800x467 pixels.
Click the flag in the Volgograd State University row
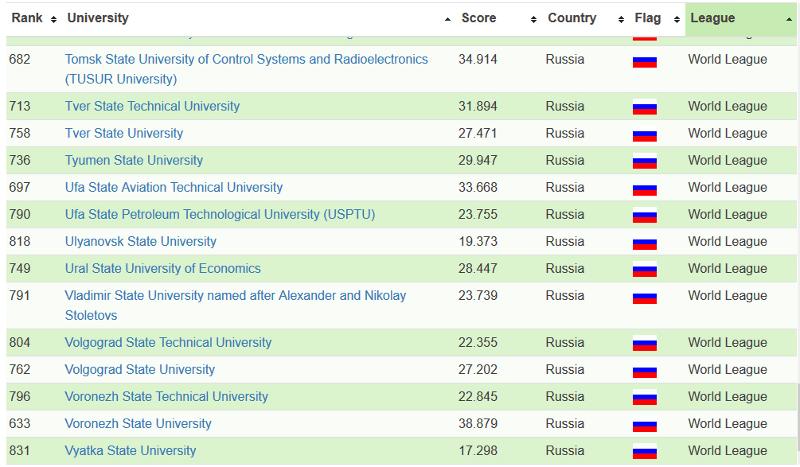pos(644,371)
